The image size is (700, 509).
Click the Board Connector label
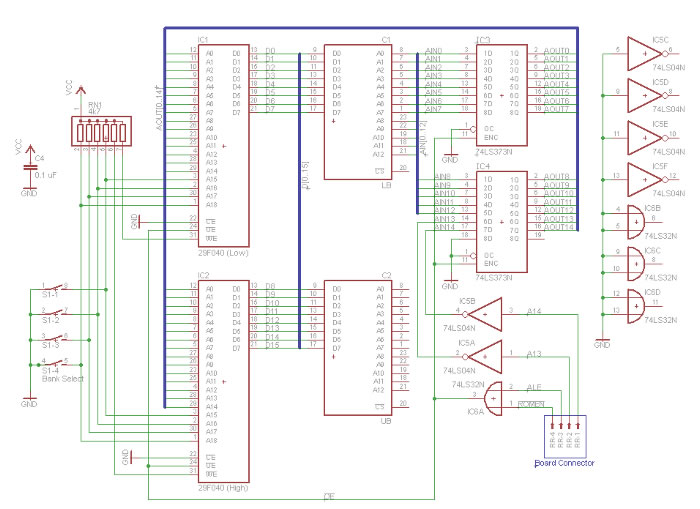tap(564, 463)
